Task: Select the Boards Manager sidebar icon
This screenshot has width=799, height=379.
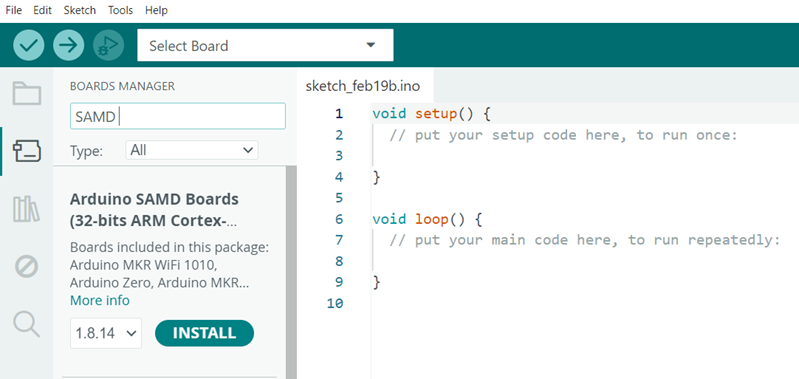Action: [26, 151]
